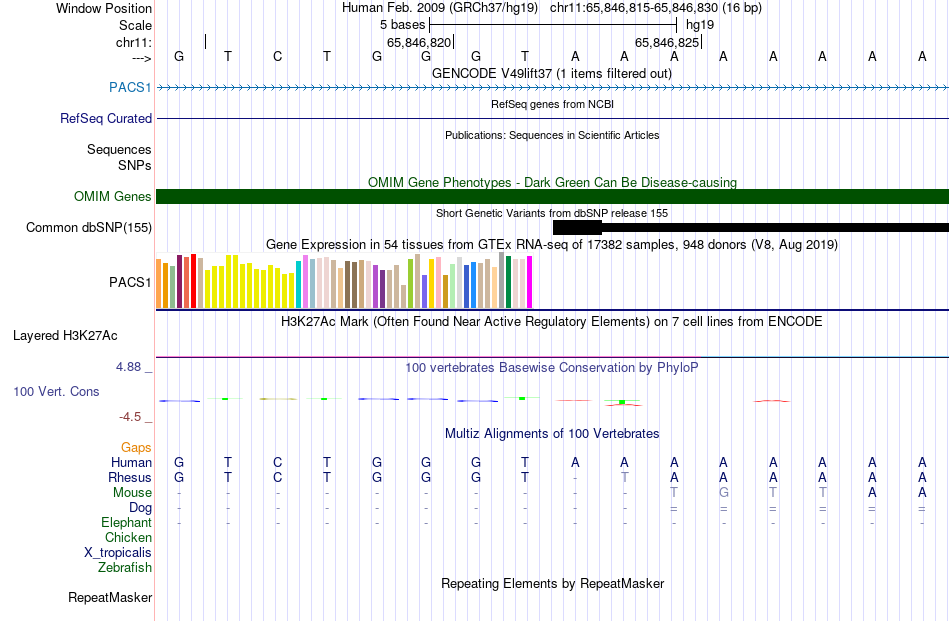The image size is (950, 621).
Task: Select the Rhesus alignment row label
Action: (x=130, y=477)
